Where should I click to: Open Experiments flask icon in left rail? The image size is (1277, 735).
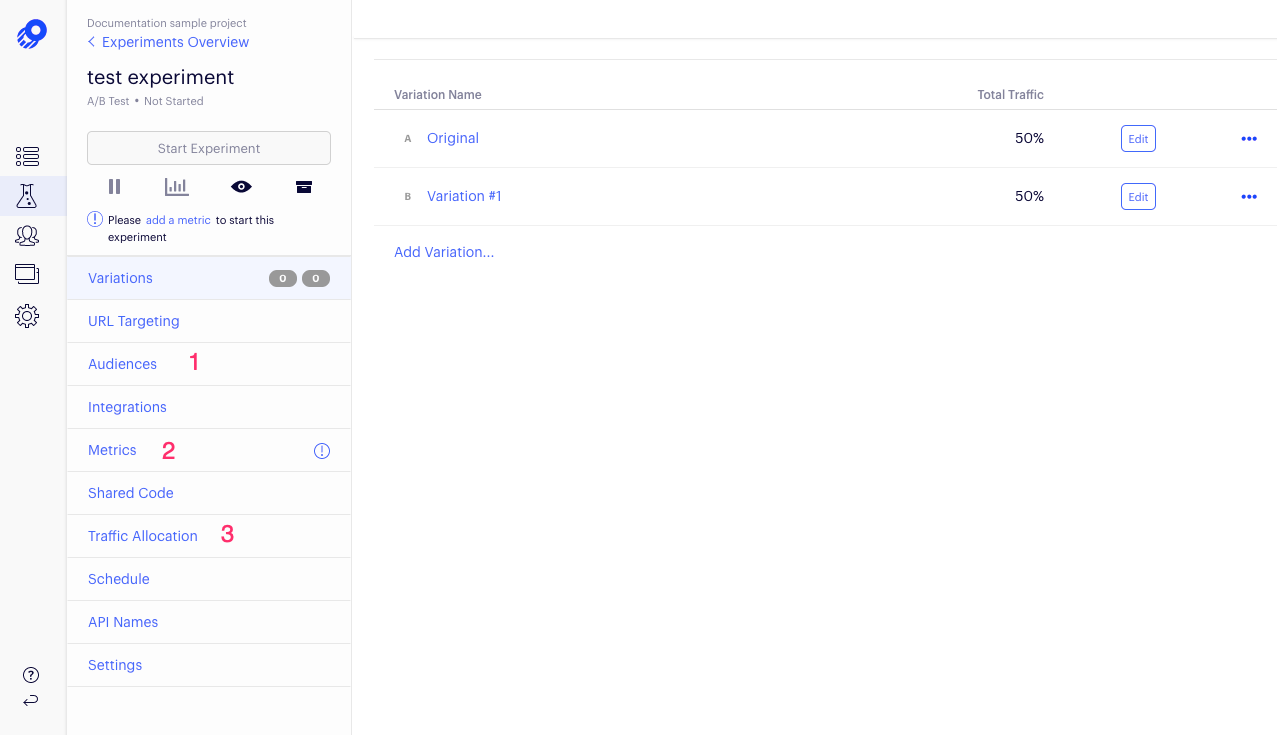pyautogui.click(x=27, y=196)
